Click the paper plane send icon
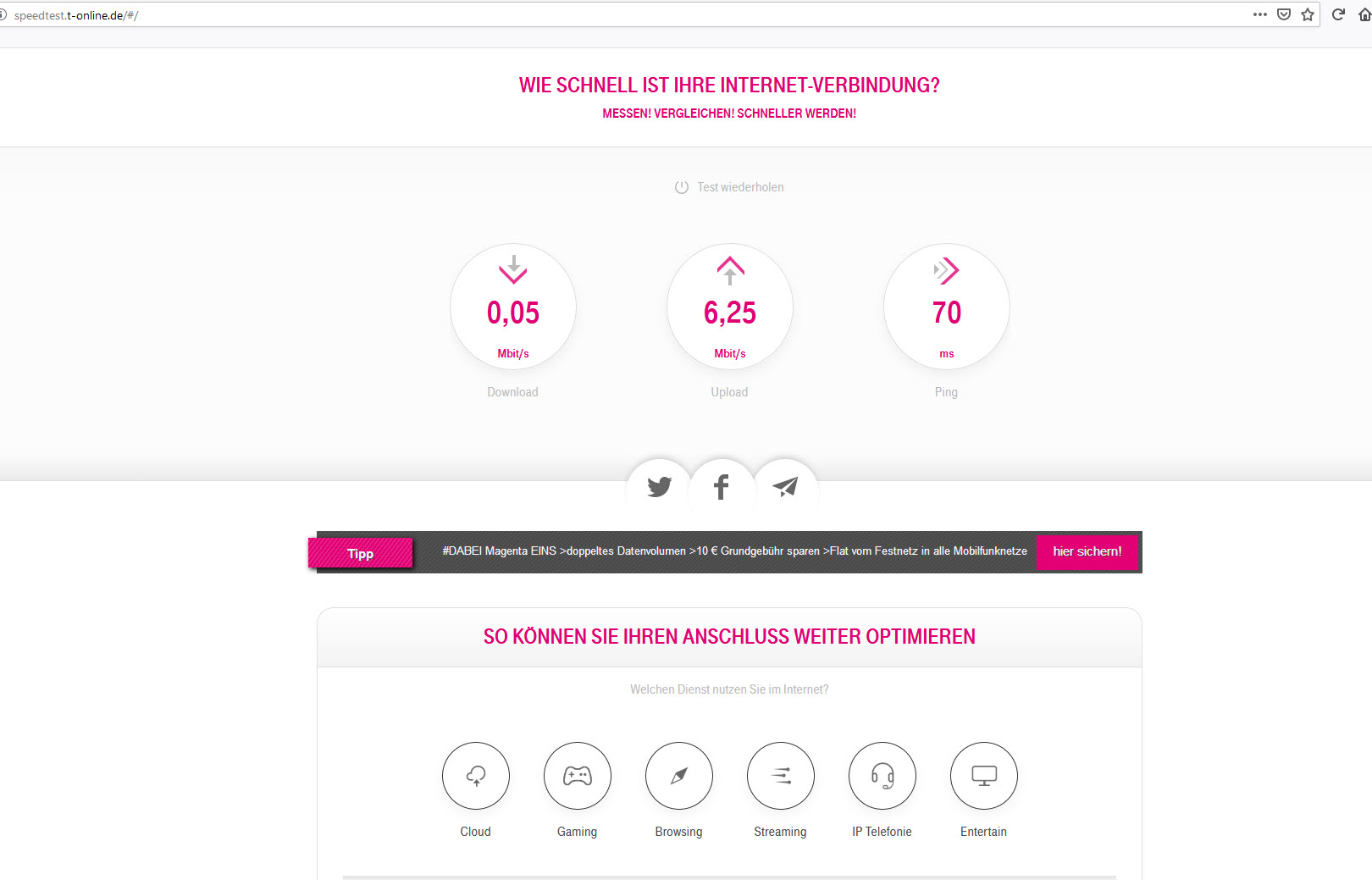Image resolution: width=1372 pixels, height=880 pixels. pos(785,487)
